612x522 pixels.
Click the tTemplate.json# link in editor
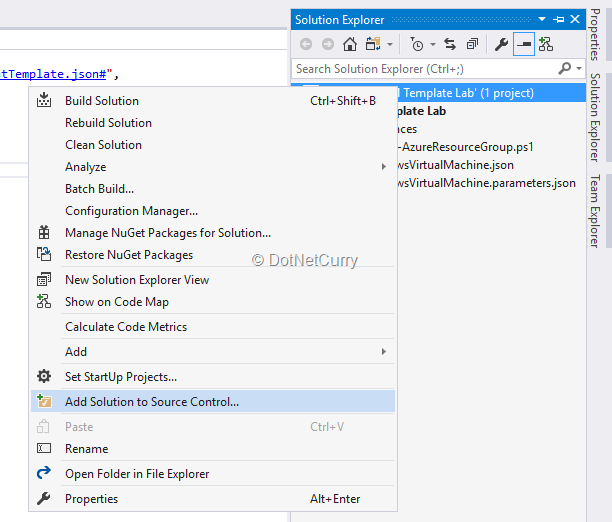click(53, 74)
